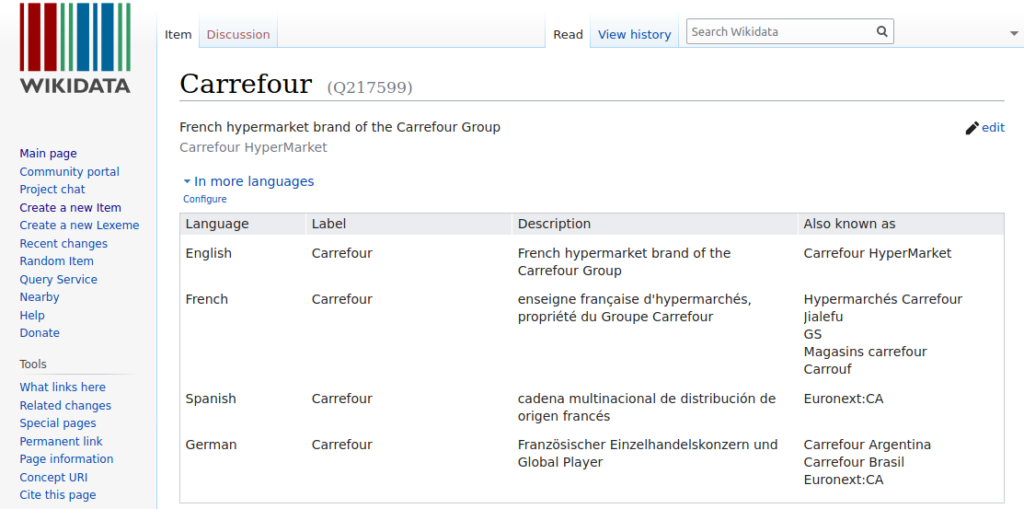This screenshot has height=509, width=1024.
Task: Open the Help link
Action: (x=32, y=316)
